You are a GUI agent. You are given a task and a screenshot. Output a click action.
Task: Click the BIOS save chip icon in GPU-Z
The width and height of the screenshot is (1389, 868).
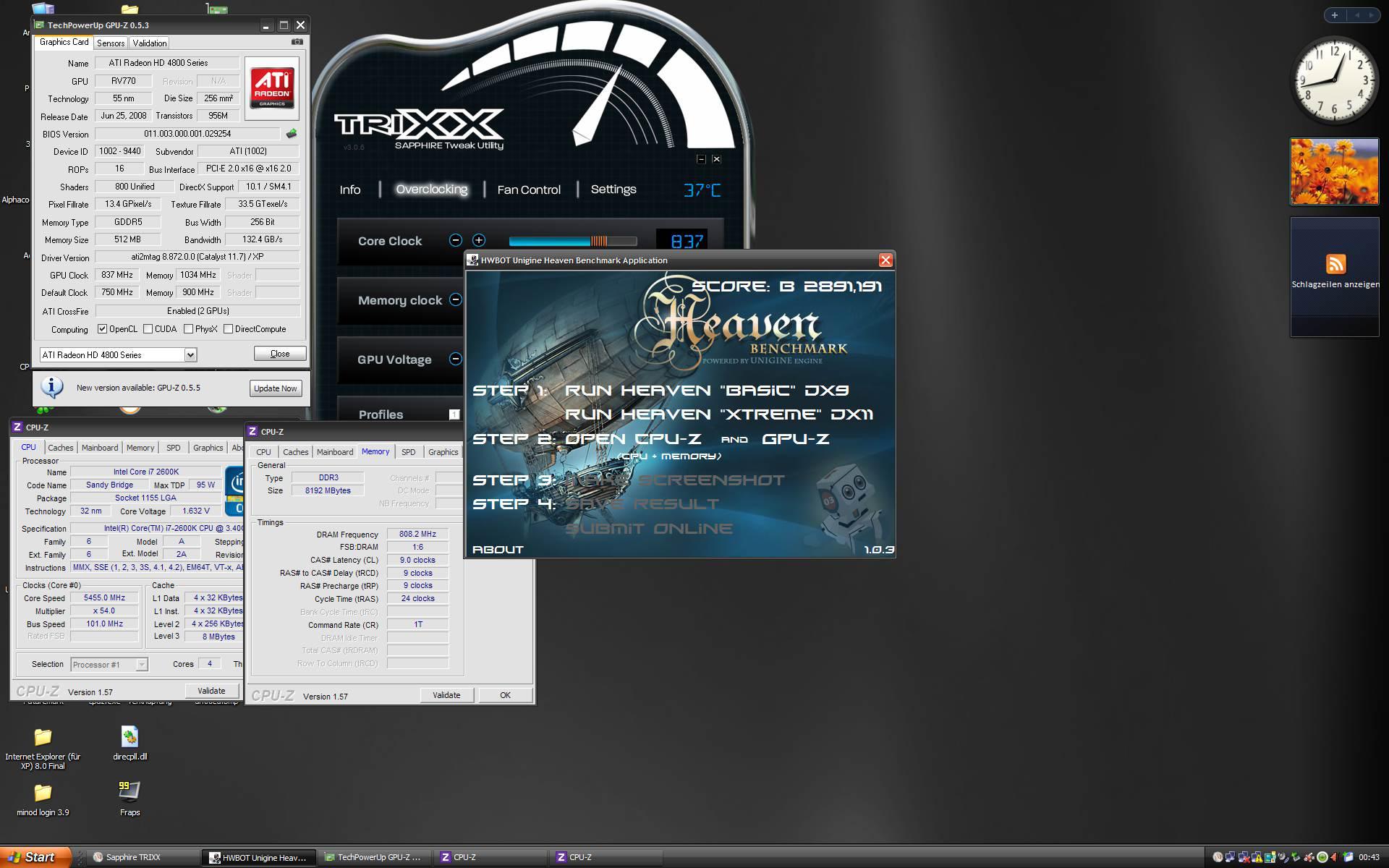coord(292,133)
